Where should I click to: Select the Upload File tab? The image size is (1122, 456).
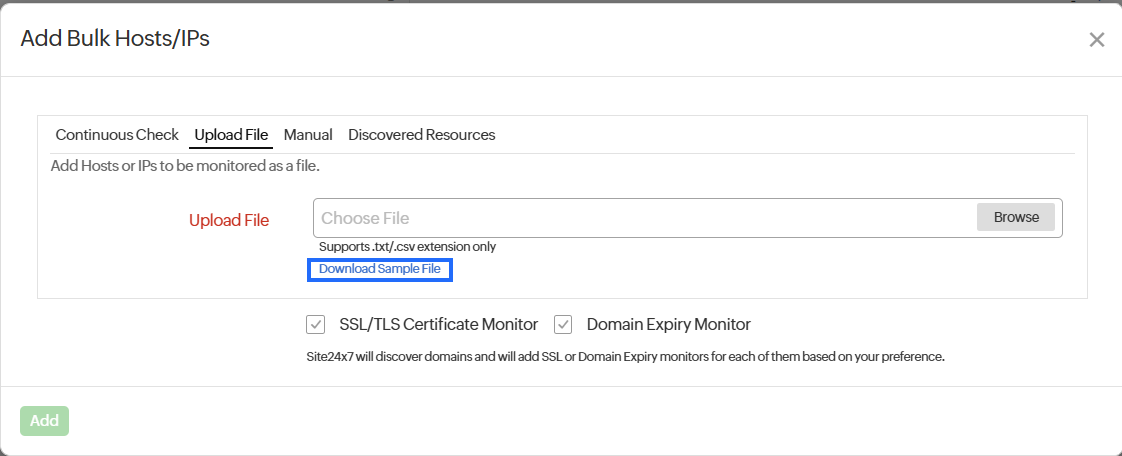point(231,135)
